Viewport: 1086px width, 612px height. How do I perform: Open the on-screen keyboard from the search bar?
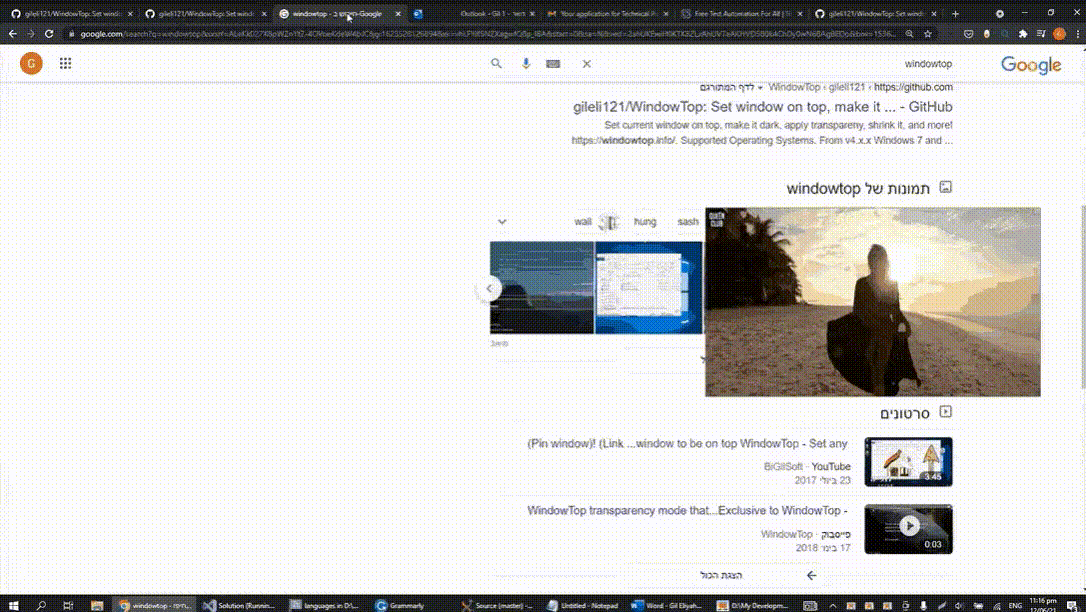tap(553, 63)
